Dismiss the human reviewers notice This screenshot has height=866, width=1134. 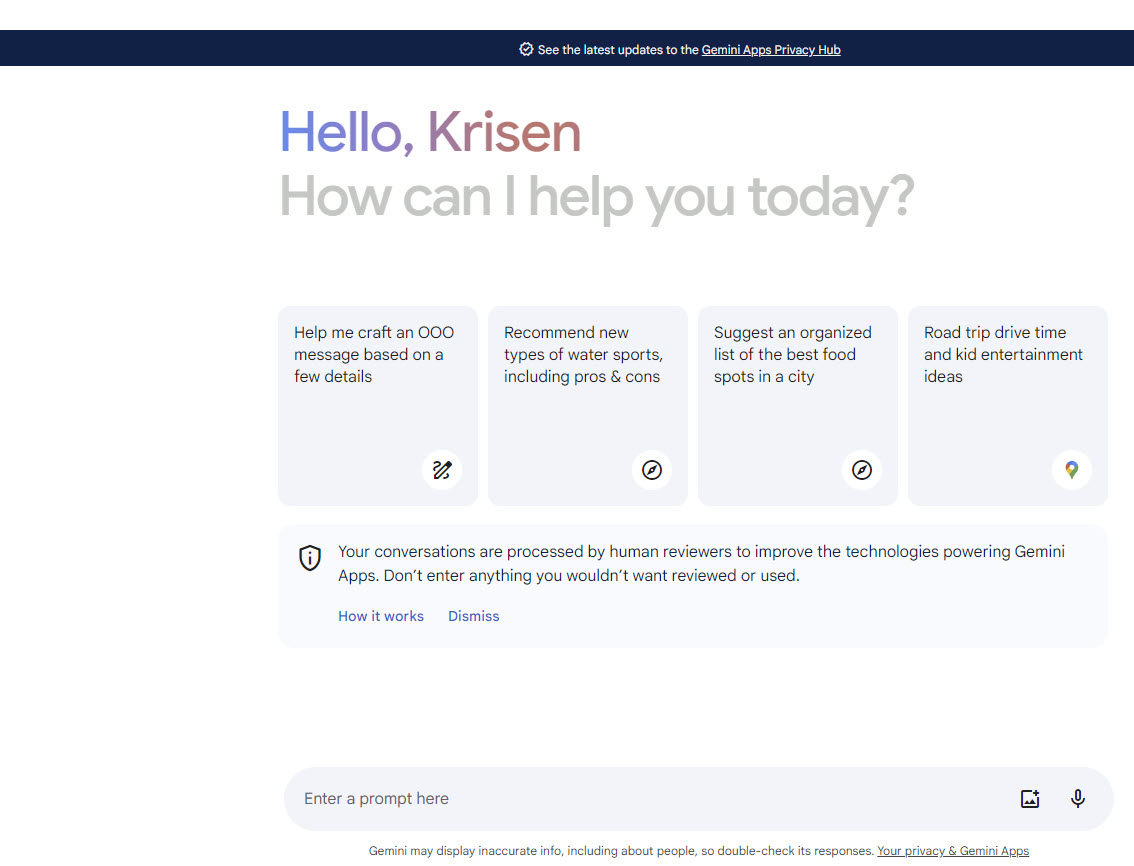(x=473, y=616)
